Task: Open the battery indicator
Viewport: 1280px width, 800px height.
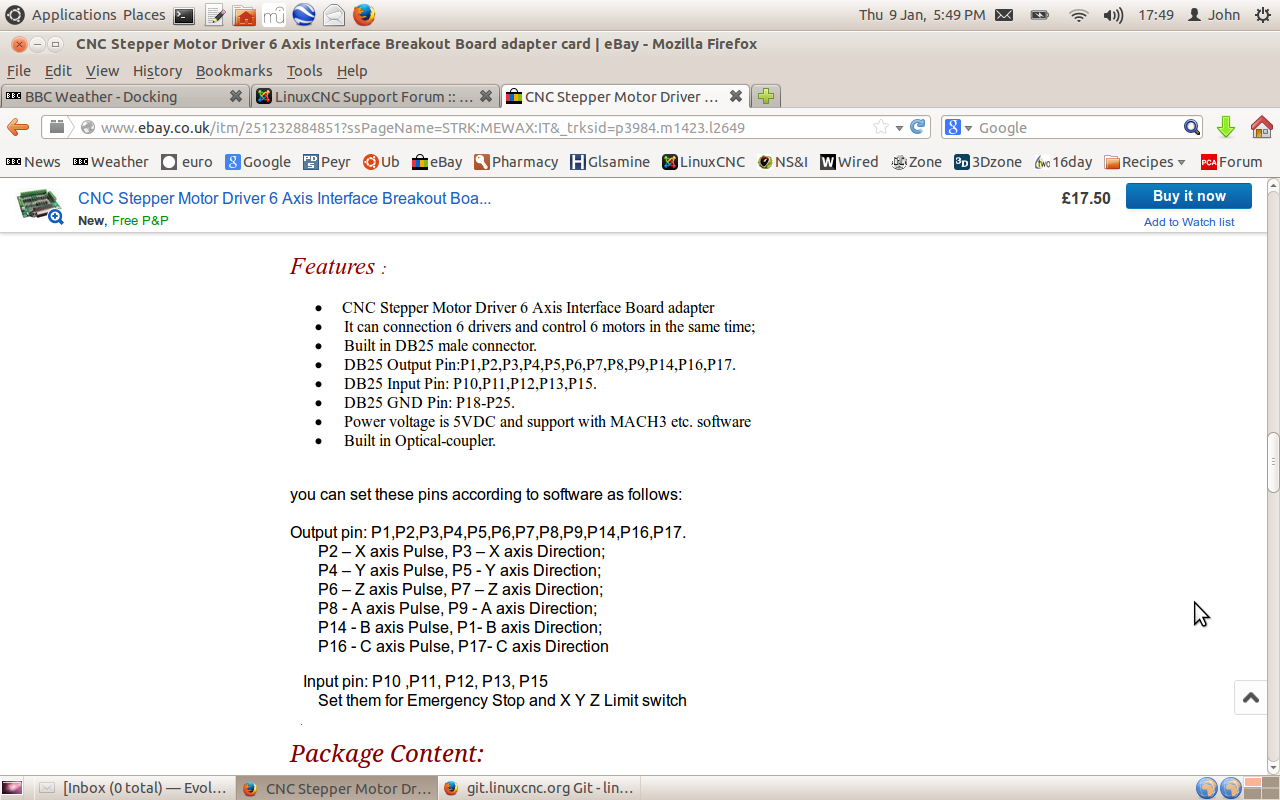Action: [x=1040, y=15]
